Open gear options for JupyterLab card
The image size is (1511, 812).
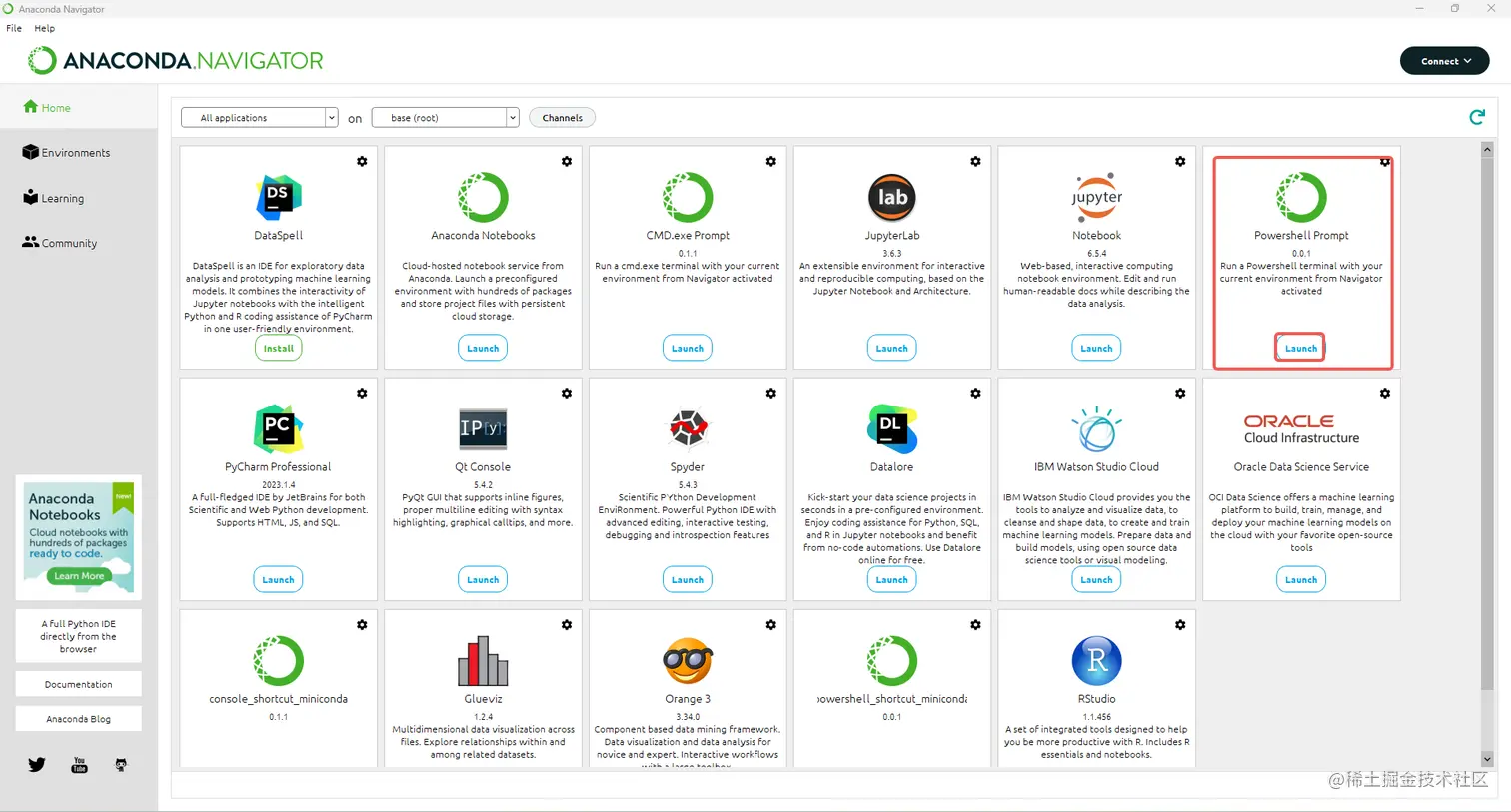(x=975, y=161)
